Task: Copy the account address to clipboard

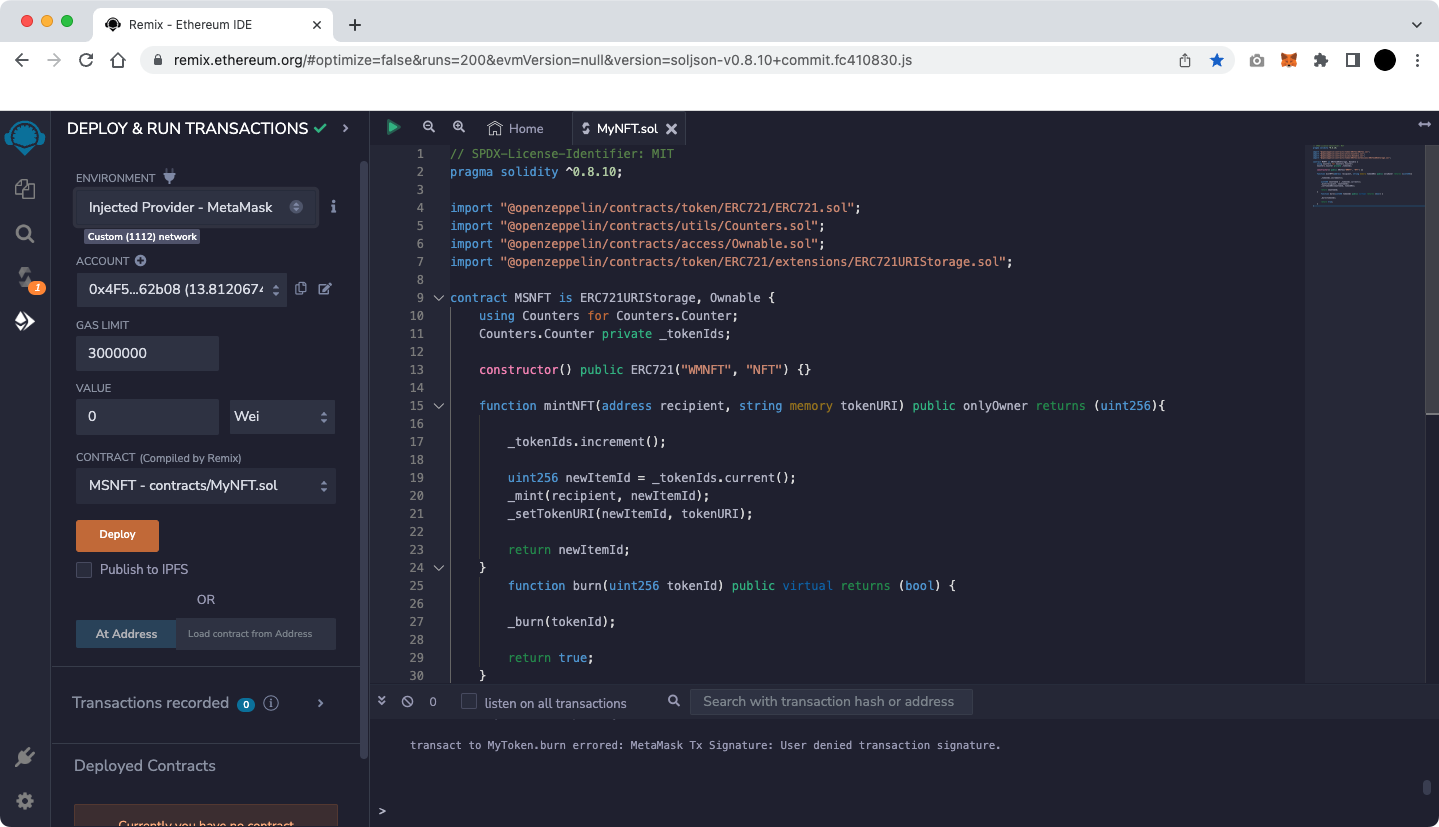Action: [301, 289]
